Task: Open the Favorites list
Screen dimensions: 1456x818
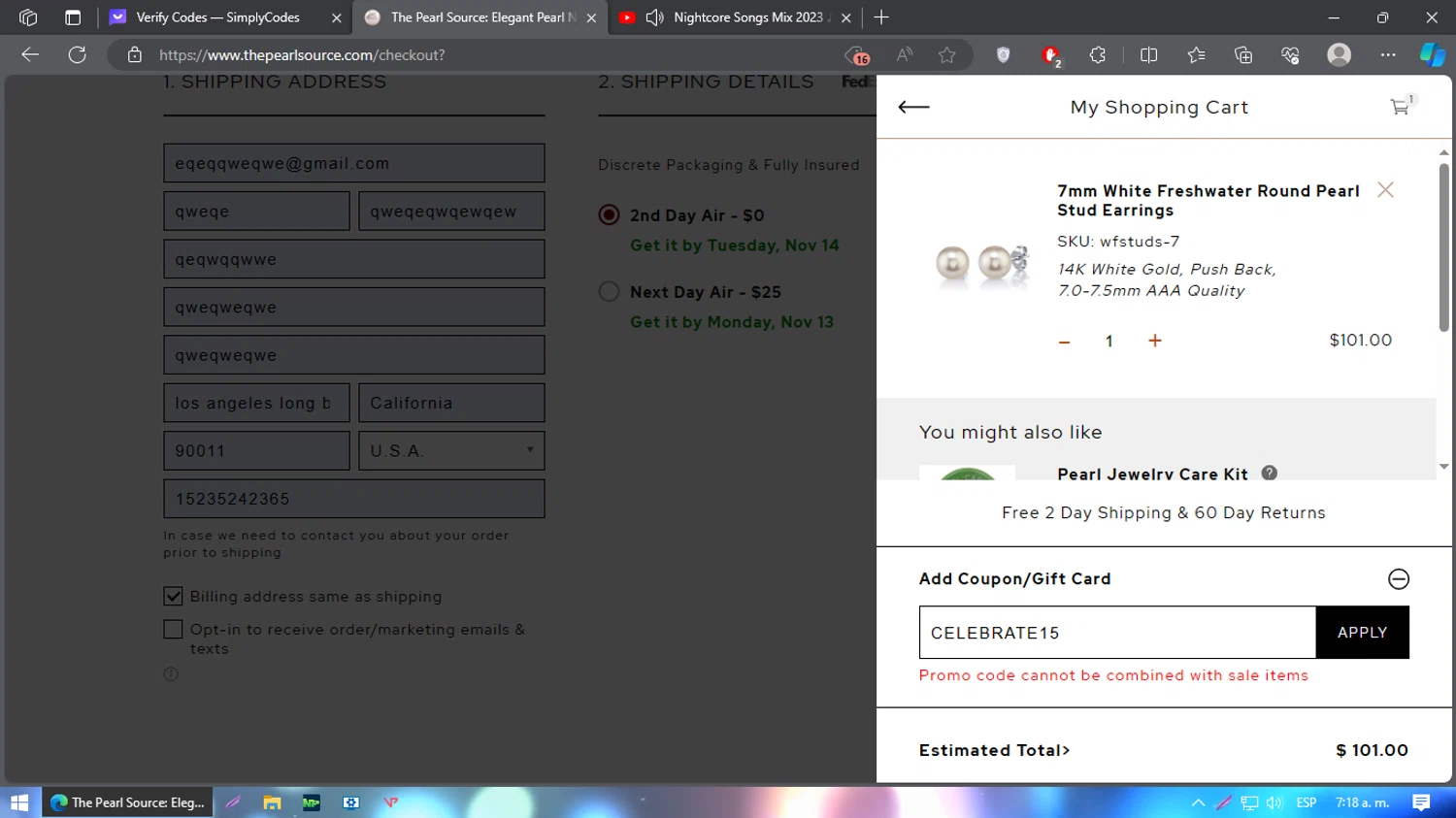Action: (x=1196, y=55)
